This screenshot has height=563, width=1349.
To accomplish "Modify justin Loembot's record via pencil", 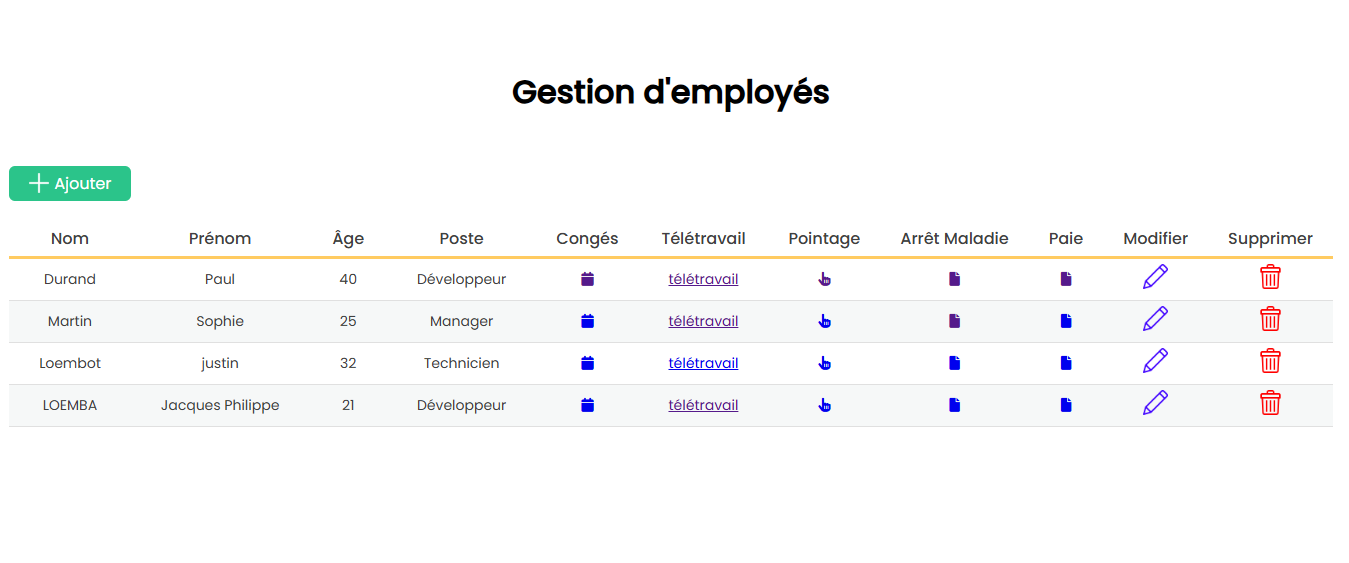I will [x=1155, y=361].
